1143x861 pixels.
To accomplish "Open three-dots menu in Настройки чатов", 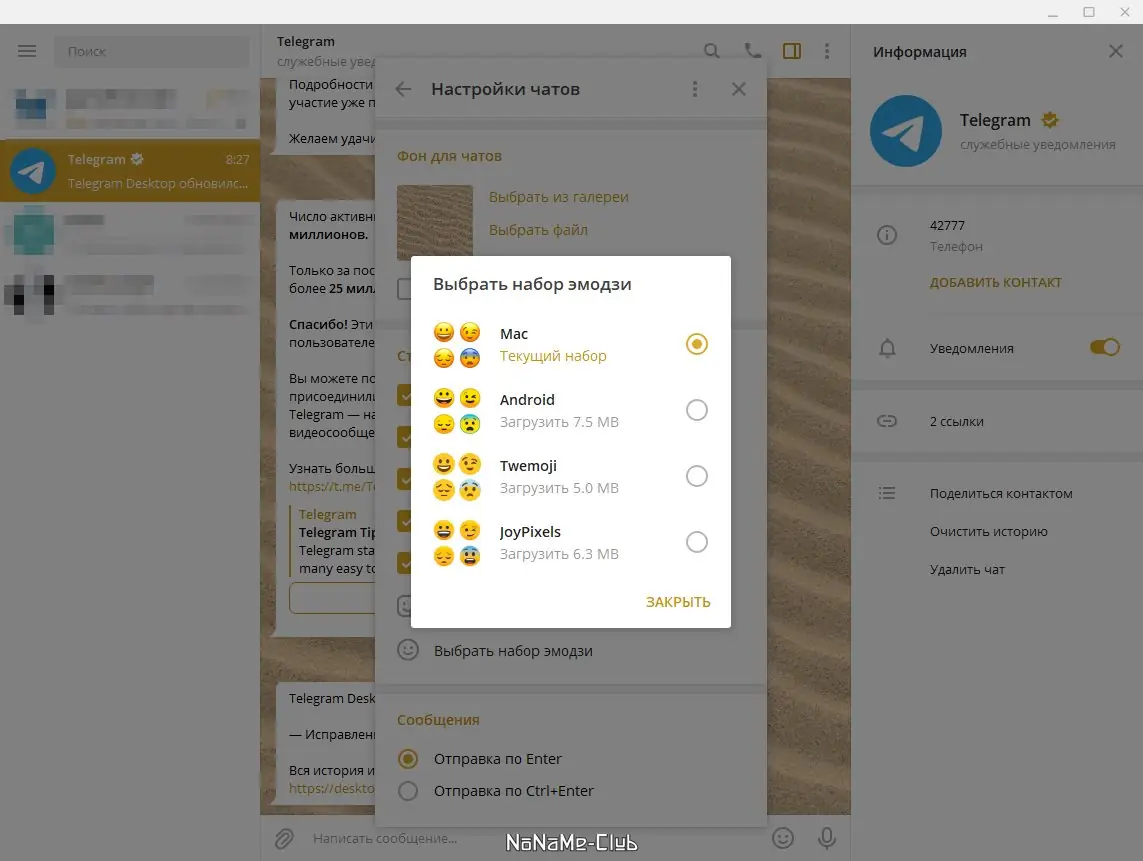I will coord(695,89).
